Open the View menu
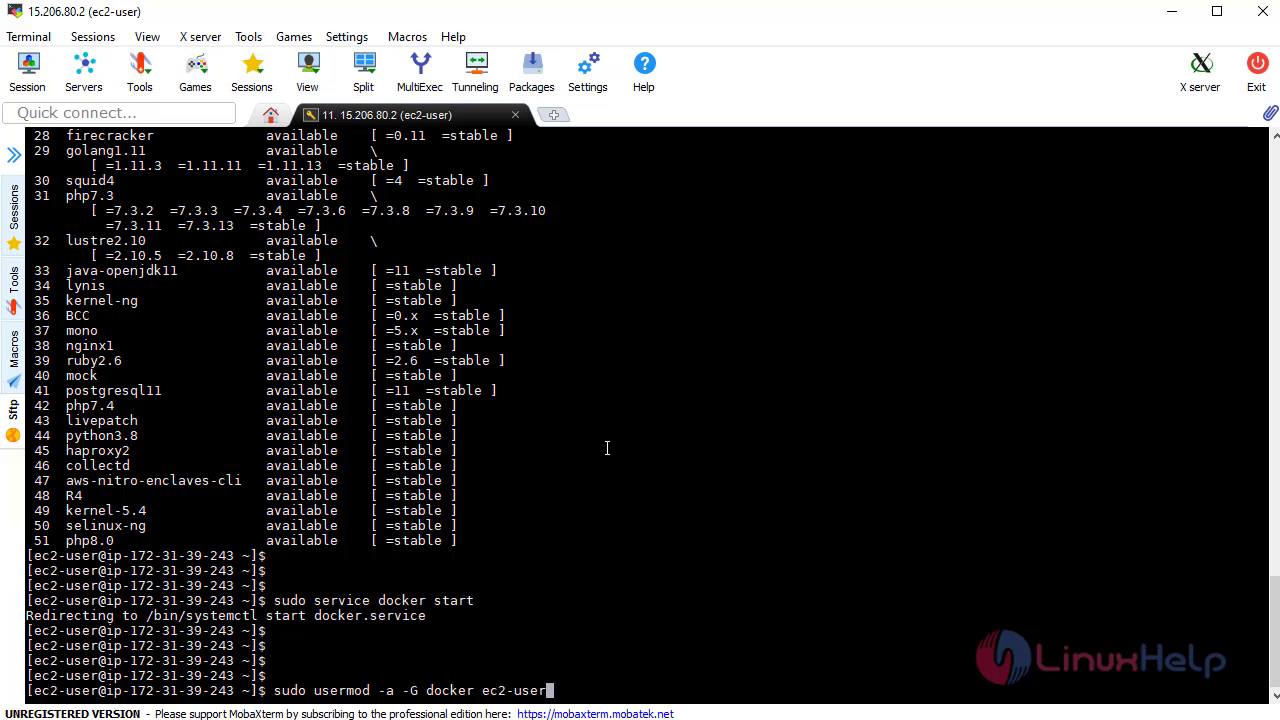 [147, 36]
